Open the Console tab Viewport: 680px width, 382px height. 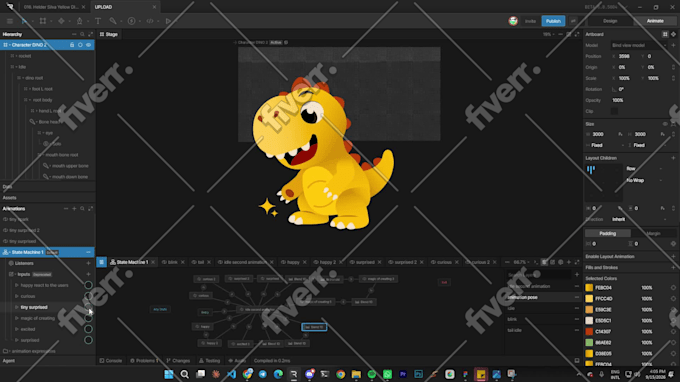tap(111, 361)
